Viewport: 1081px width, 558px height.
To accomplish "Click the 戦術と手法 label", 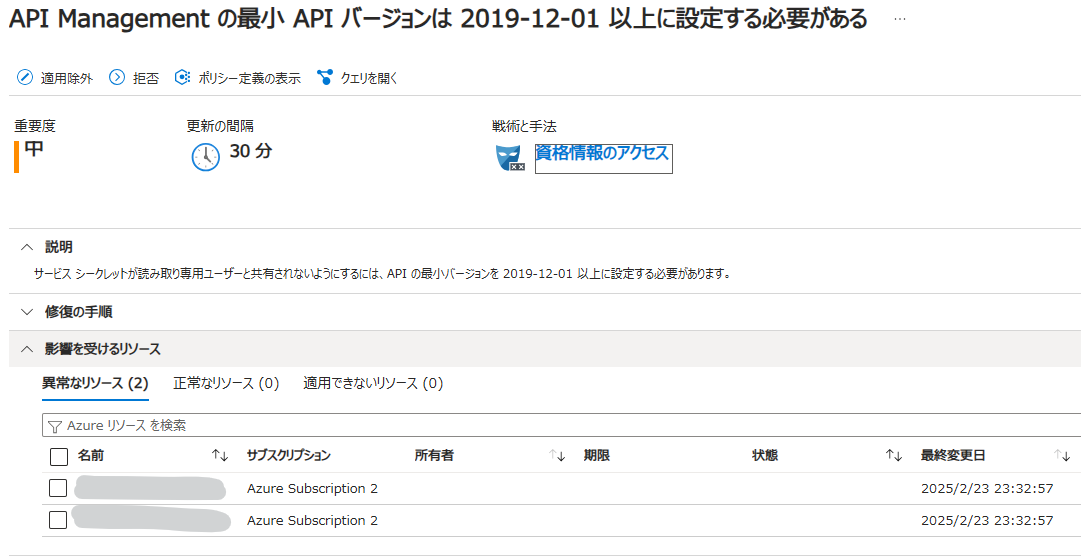I will tap(524, 126).
